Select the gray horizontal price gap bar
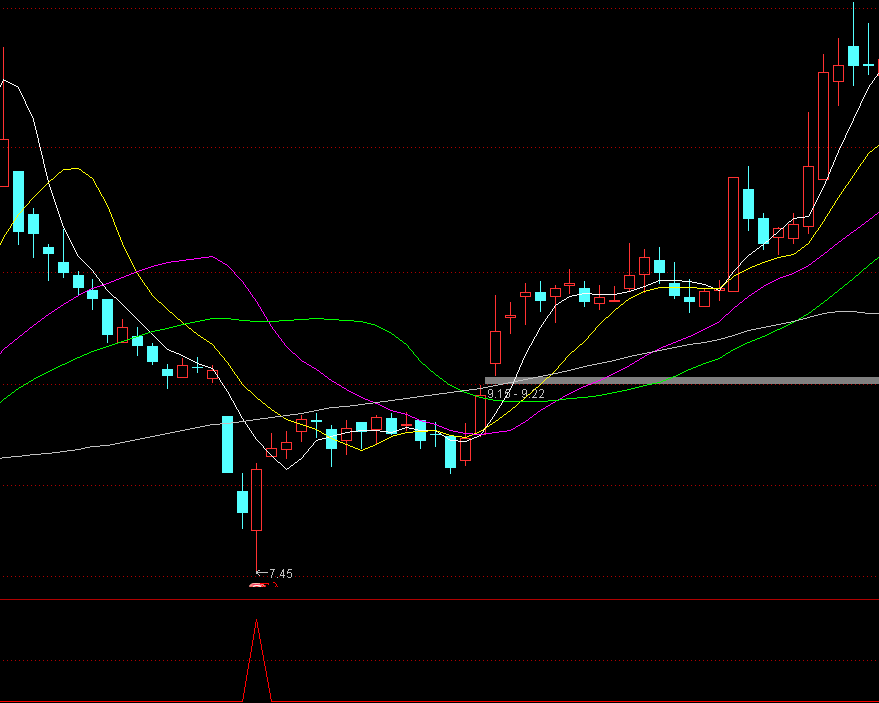This screenshot has height=703, width=879. pyautogui.click(x=680, y=380)
